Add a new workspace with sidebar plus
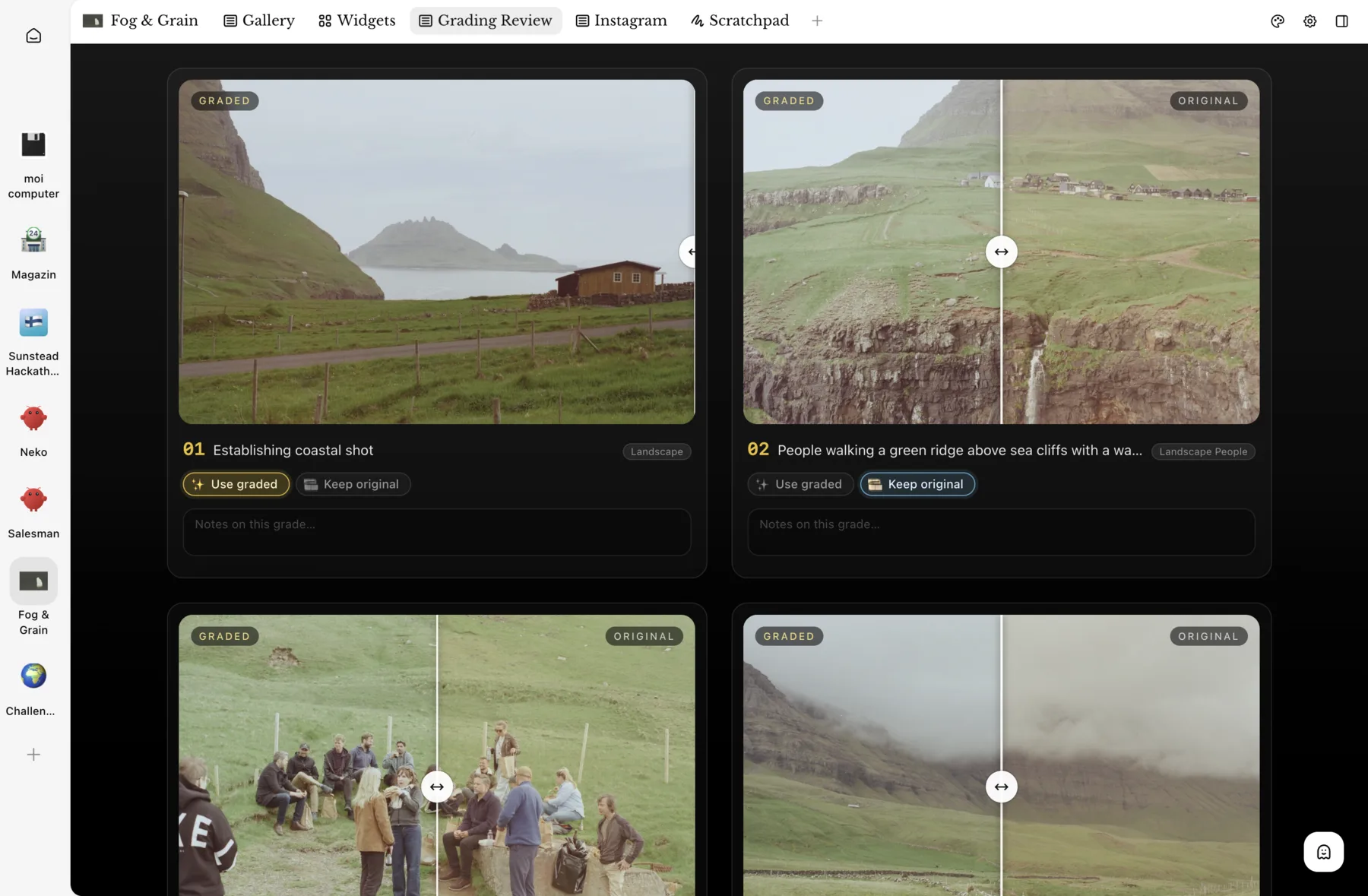The image size is (1368, 896). click(33, 755)
